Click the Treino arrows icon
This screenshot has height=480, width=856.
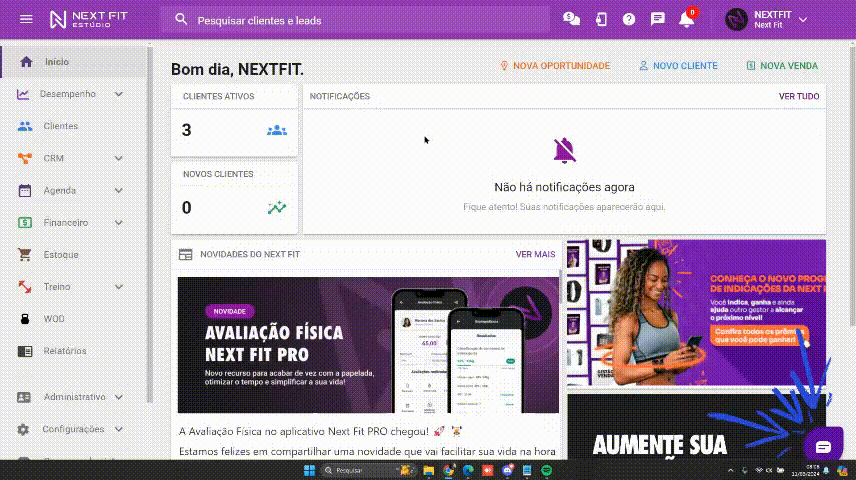(25, 287)
